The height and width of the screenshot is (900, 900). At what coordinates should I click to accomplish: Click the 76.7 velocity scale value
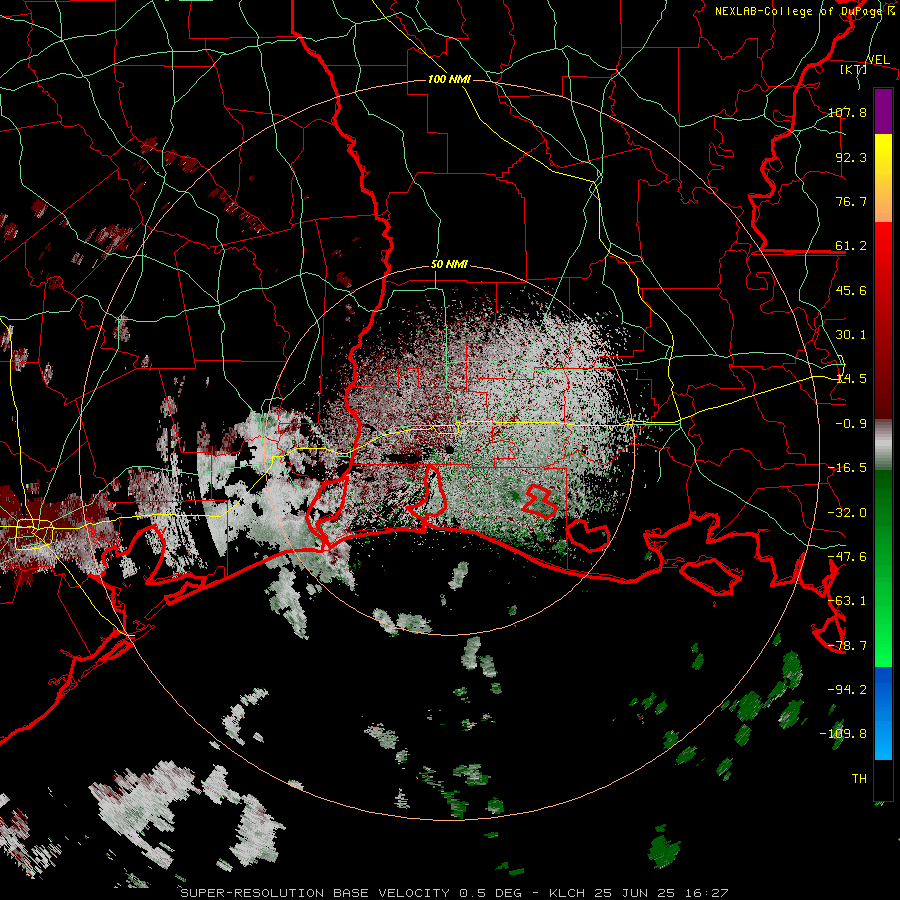click(x=851, y=201)
